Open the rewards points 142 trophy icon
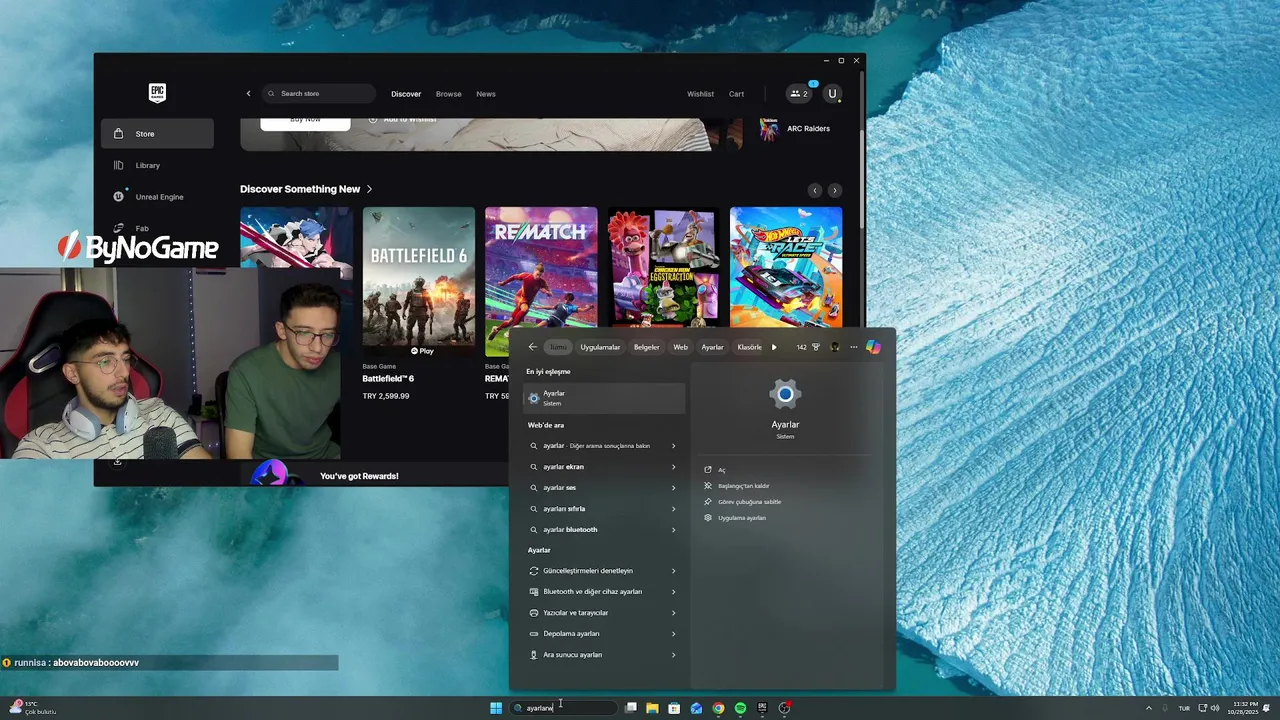Viewport: 1280px width, 720px height. pyautogui.click(x=808, y=347)
